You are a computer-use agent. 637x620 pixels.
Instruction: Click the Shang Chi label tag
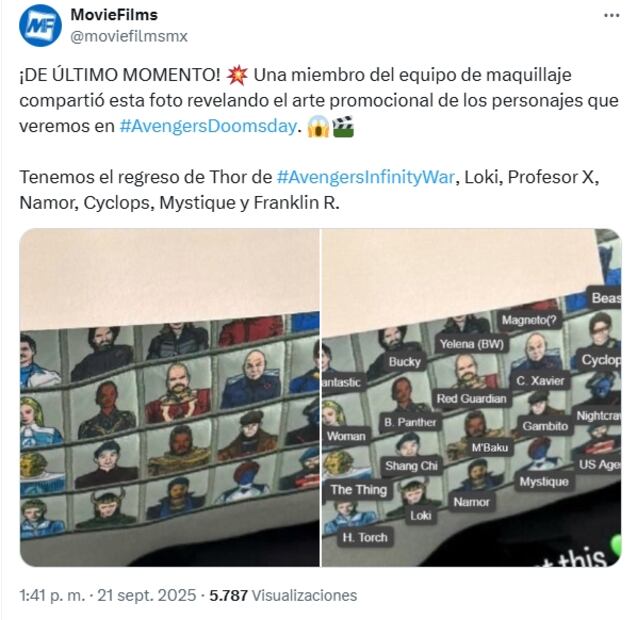411,466
